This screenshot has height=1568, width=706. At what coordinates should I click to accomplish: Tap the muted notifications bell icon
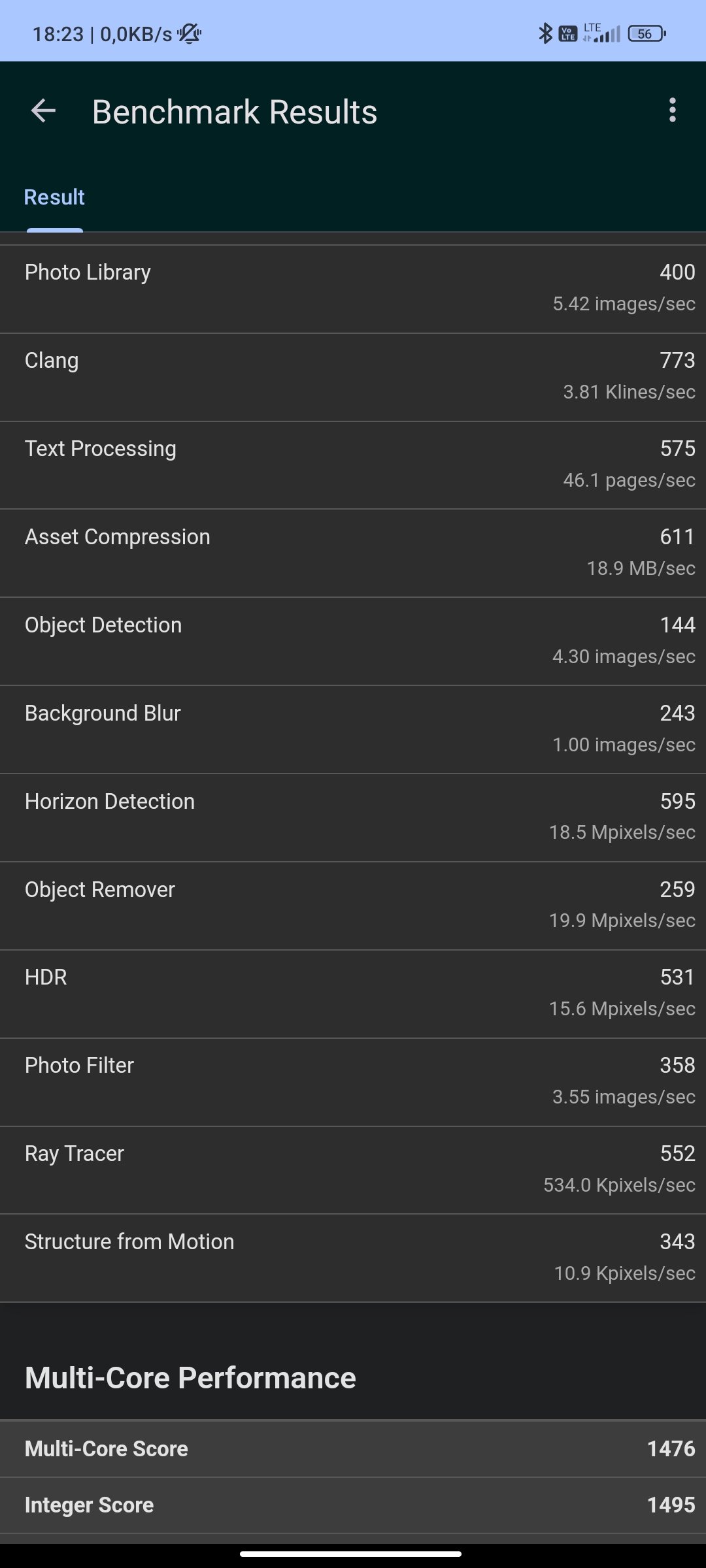pos(190,33)
